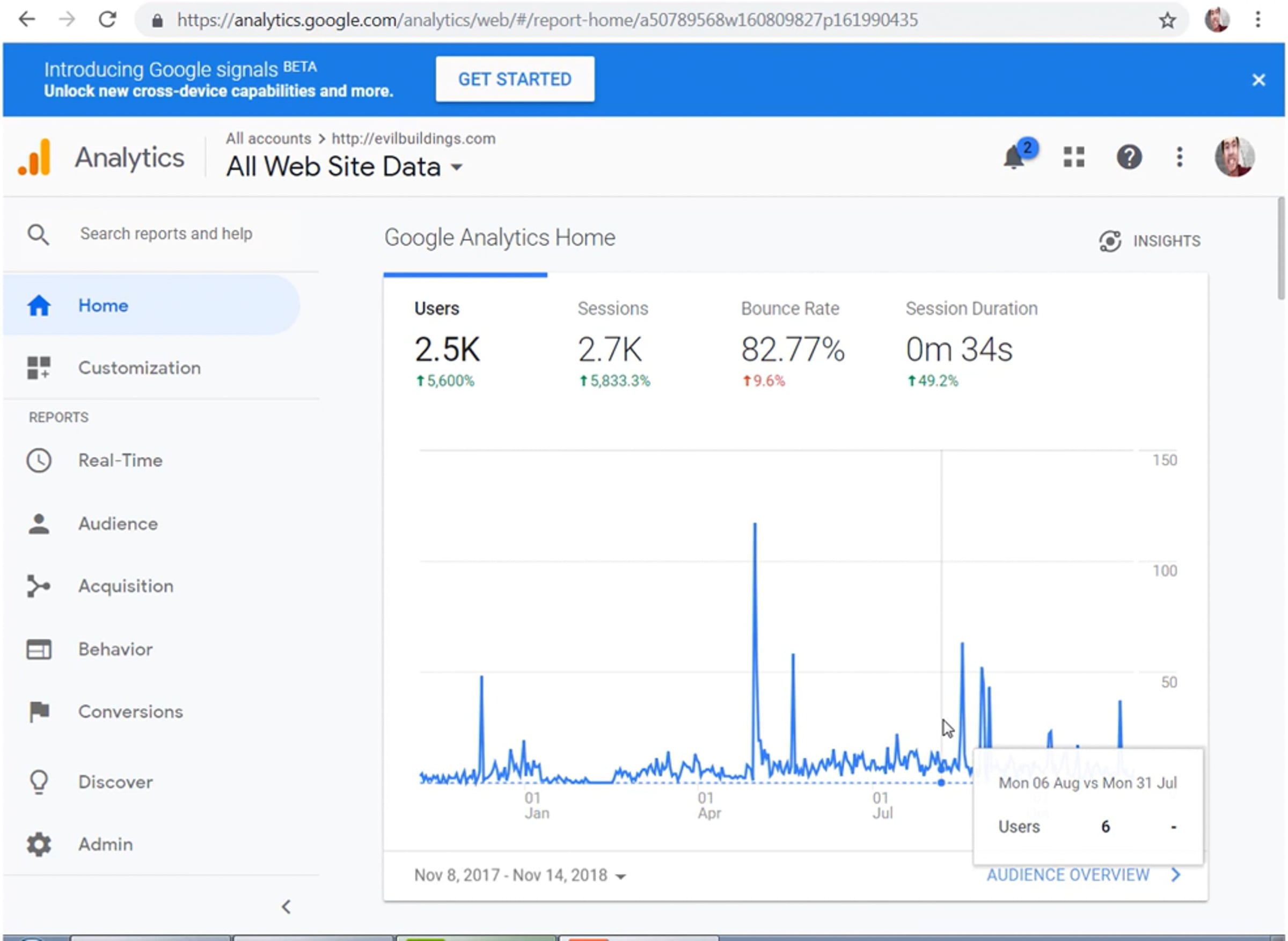
Task: Click the help question mark icon
Action: click(x=1129, y=157)
